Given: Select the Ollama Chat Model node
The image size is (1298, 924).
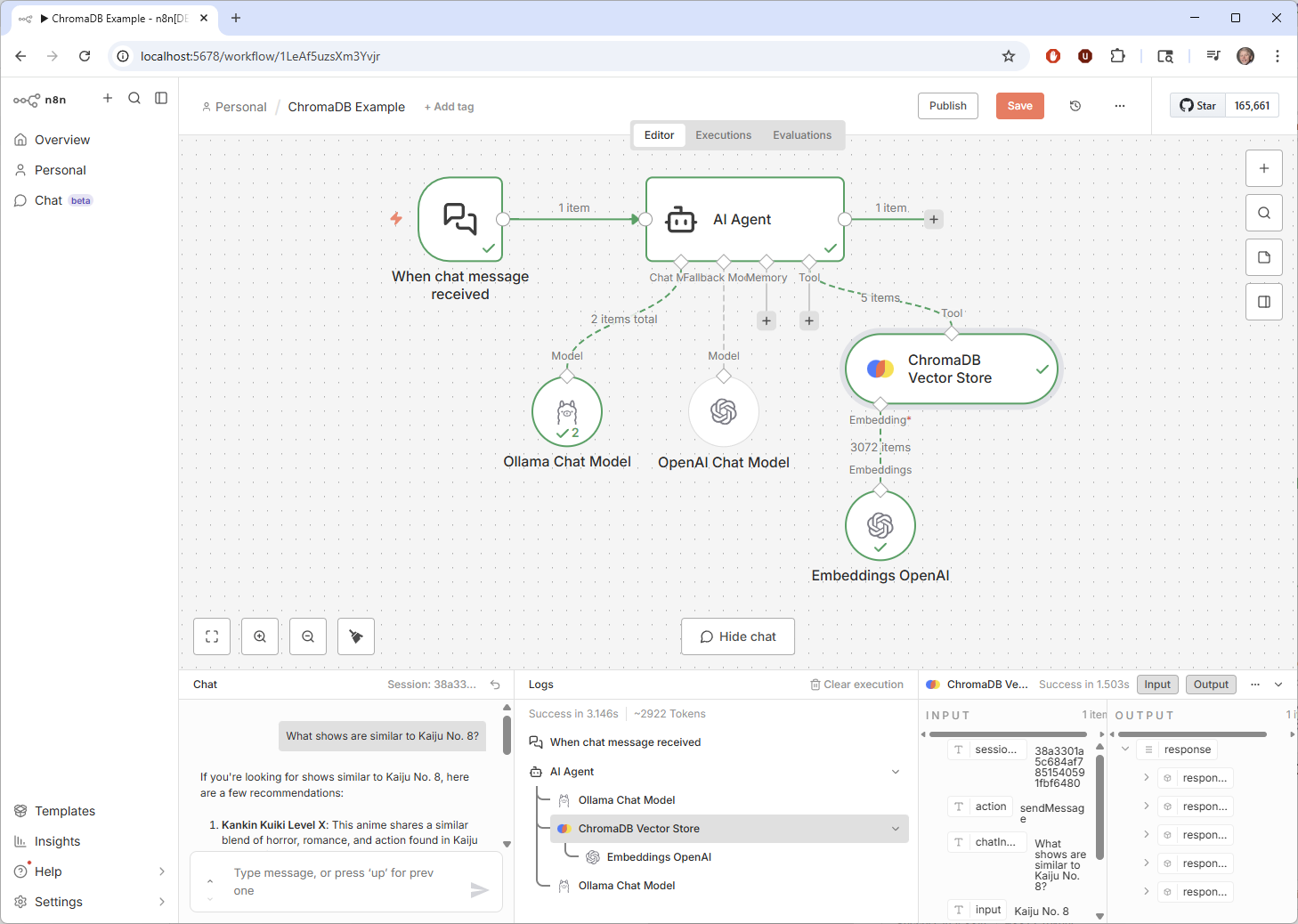Looking at the screenshot, I should (567, 411).
